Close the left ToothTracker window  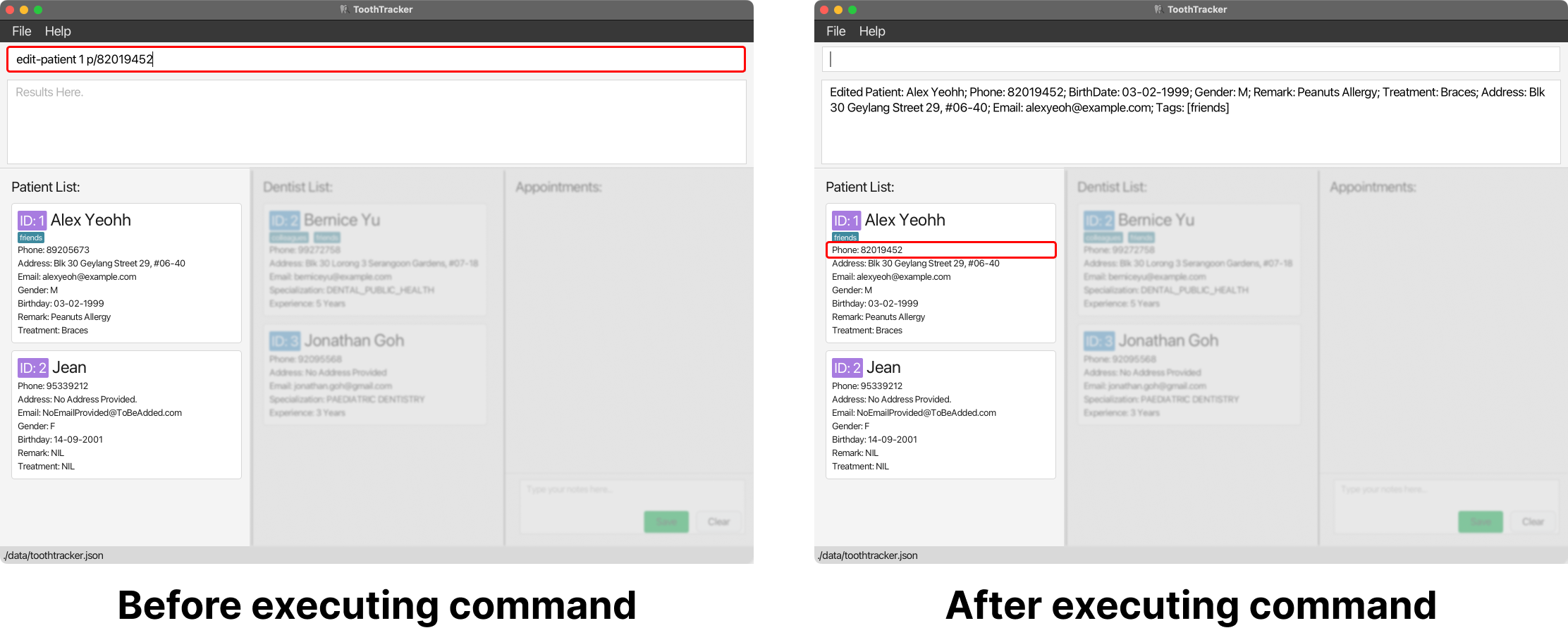pyautogui.click(x=10, y=10)
